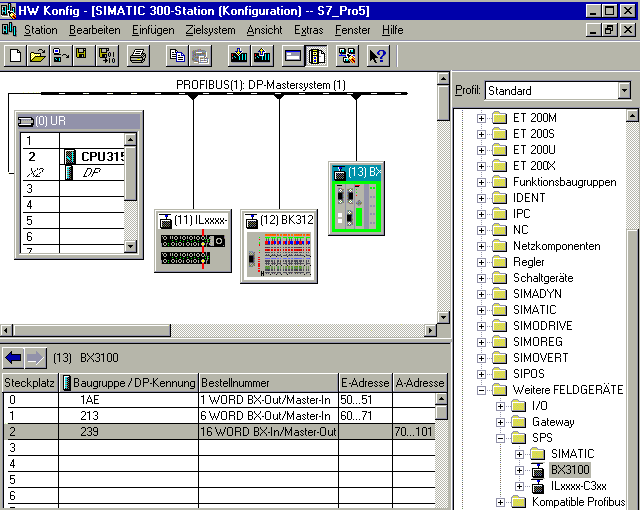The height and width of the screenshot is (510, 640).
Task: Click the (0) UR rack title icon
Action: [x=26, y=121]
